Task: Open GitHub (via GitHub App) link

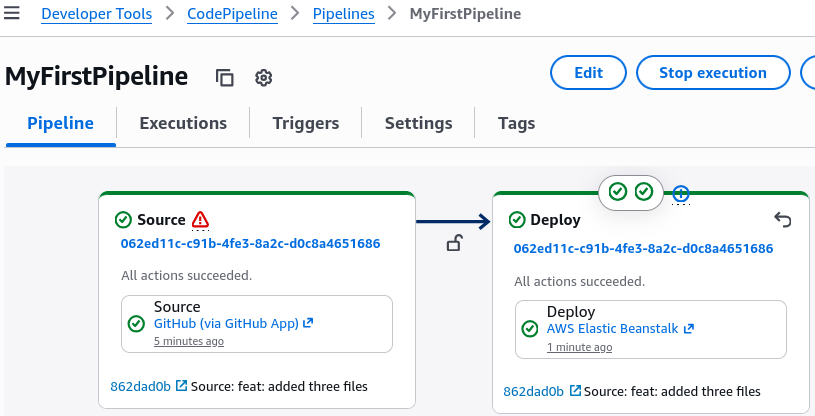Action: 226,323
